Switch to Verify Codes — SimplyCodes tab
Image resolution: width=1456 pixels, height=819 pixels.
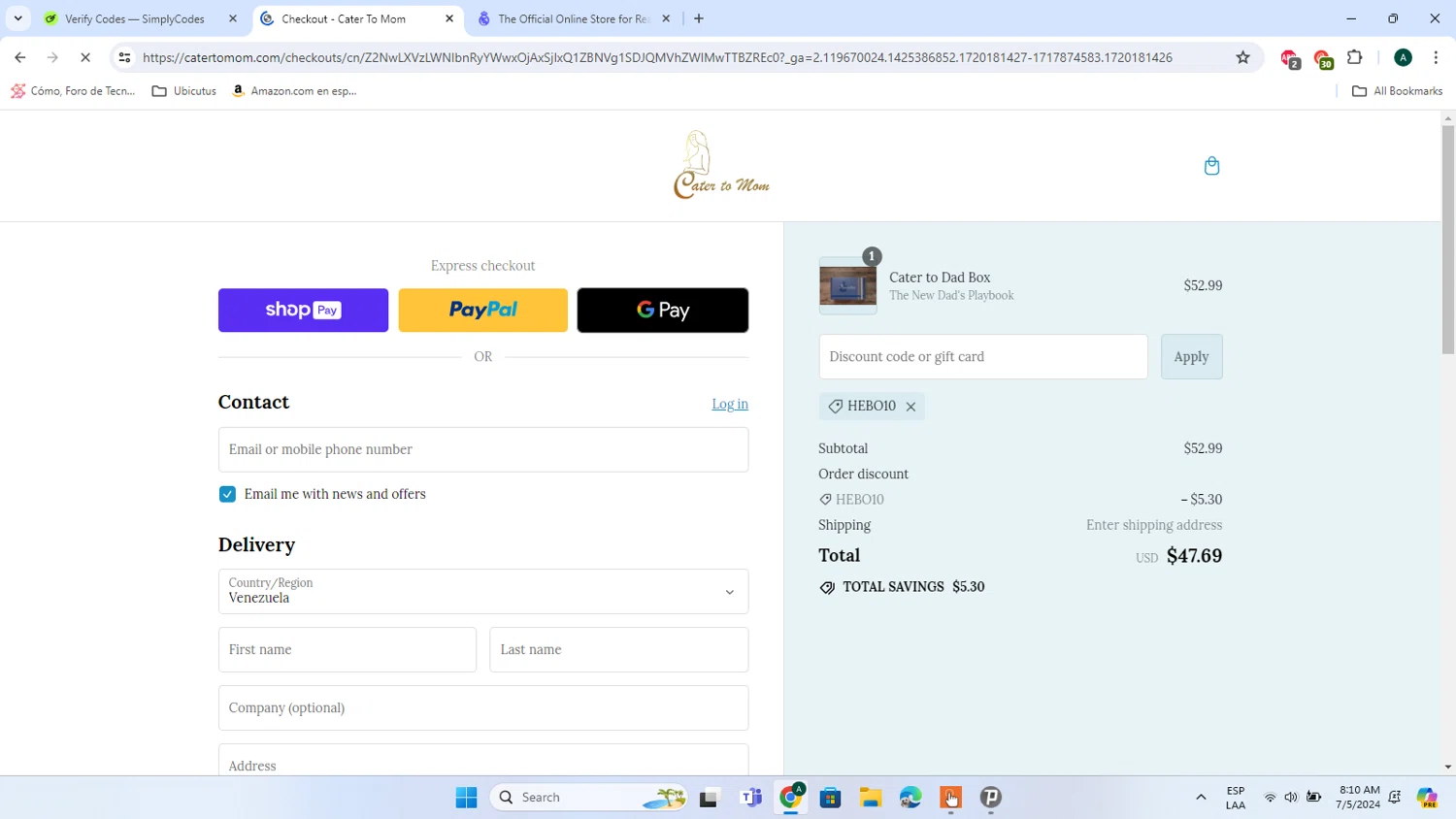135,18
